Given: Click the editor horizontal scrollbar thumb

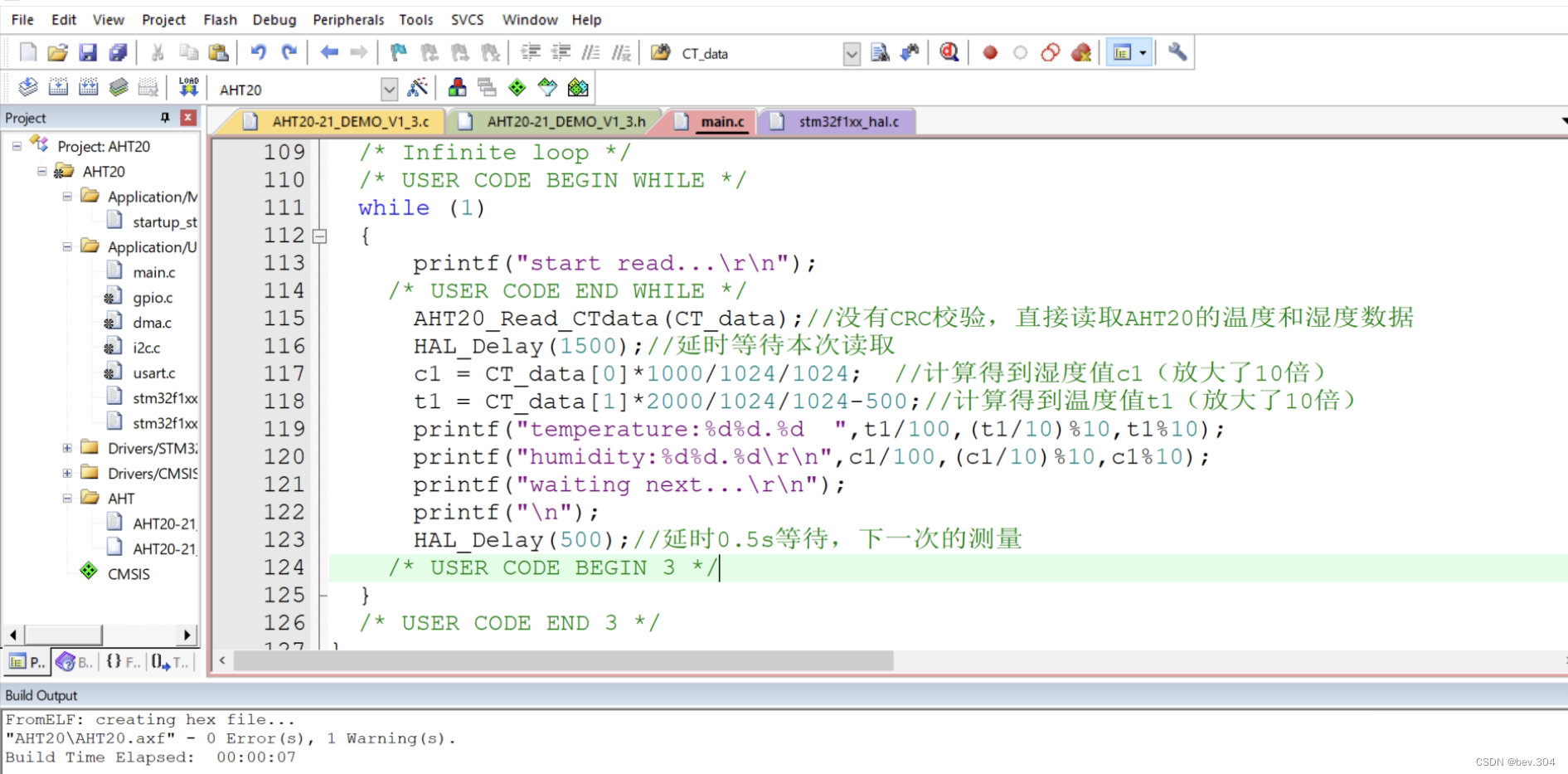Looking at the screenshot, I should click(x=563, y=661).
